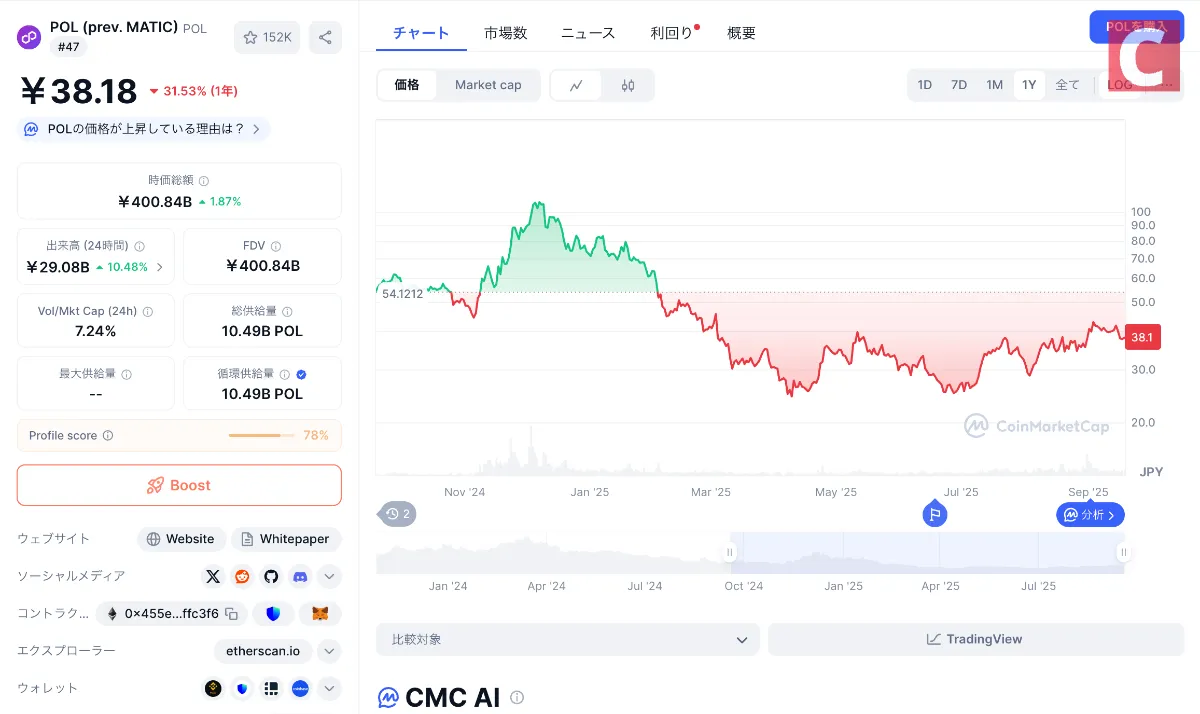
Task: Switch to the 市場数 tab
Action: click(505, 33)
